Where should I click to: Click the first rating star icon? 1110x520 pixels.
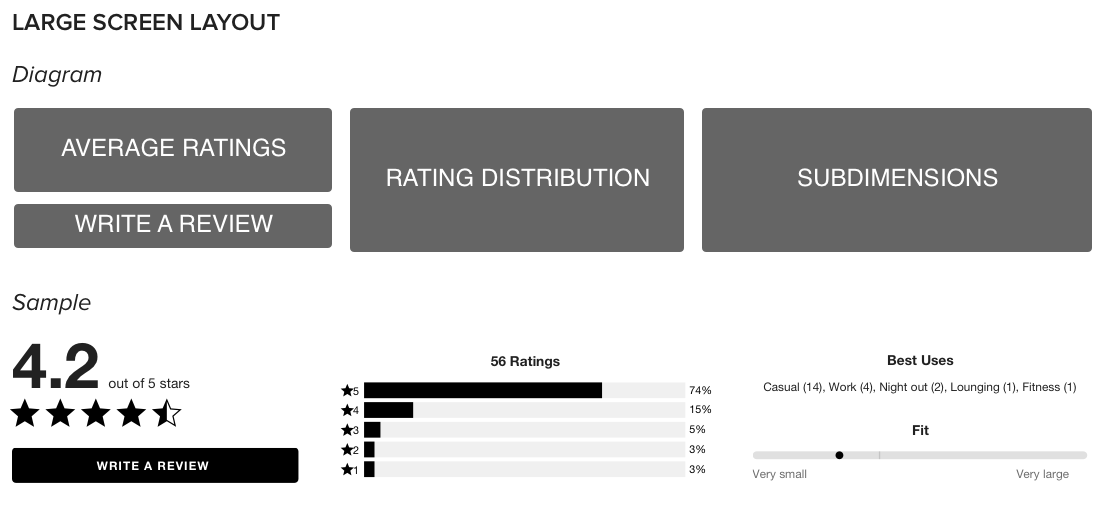(x=25, y=413)
